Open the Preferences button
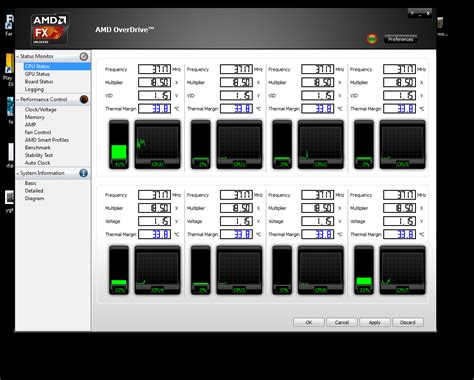The height and width of the screenshot is (380, 474). (400, 39)
